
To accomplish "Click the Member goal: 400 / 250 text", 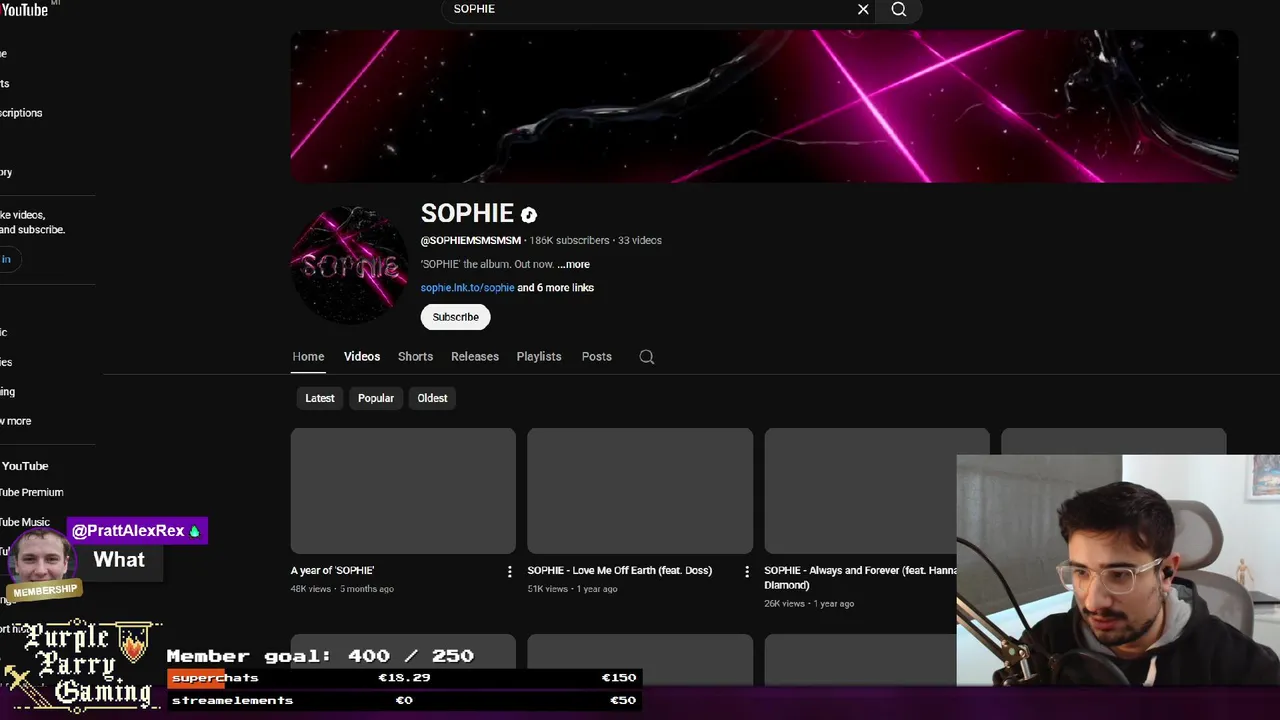I will pos(320,656).
